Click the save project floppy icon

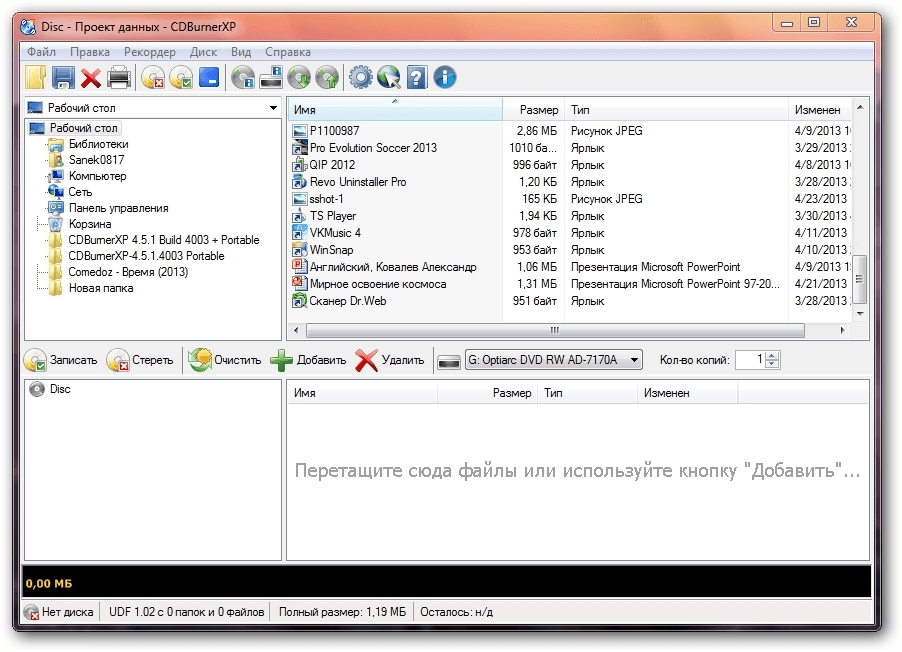tap(63, 77)
